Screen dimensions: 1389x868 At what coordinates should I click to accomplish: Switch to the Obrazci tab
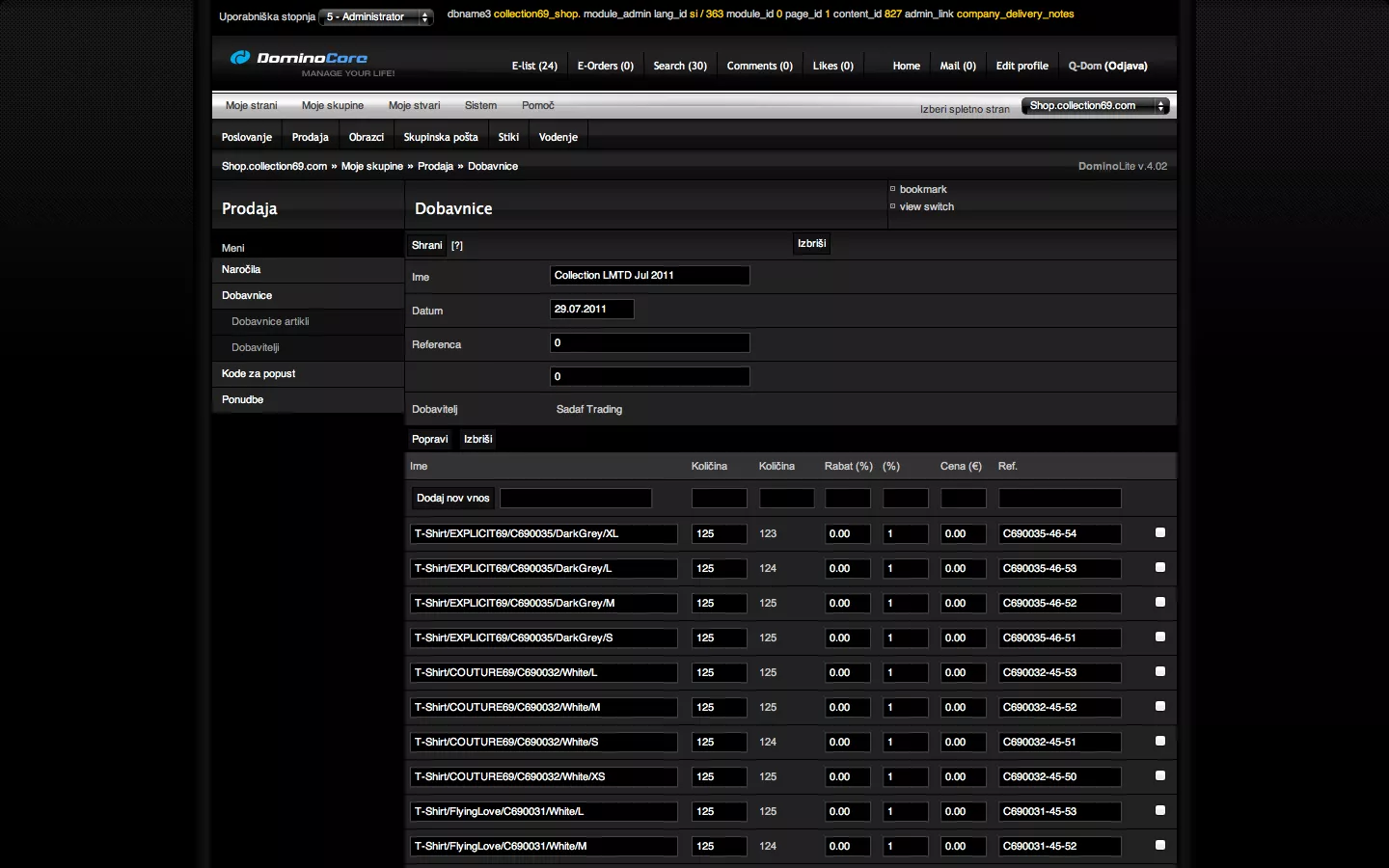pos(366,137)
